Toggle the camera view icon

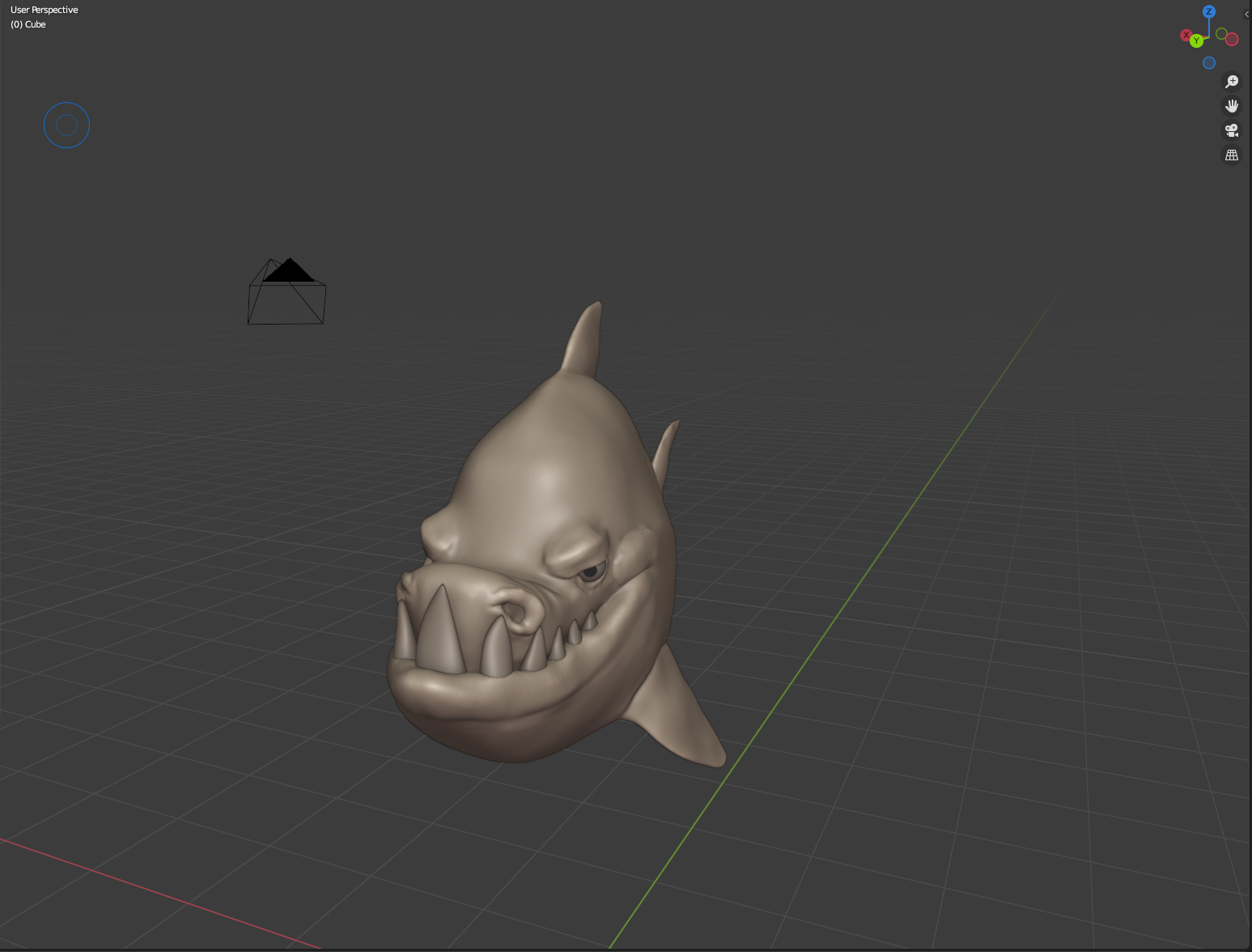pos(1232,130)
